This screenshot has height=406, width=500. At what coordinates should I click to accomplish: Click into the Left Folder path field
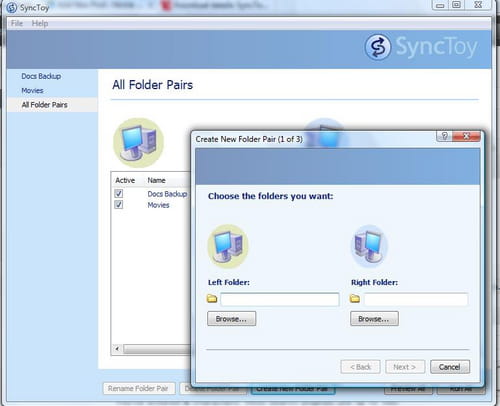tap(280, 299)
